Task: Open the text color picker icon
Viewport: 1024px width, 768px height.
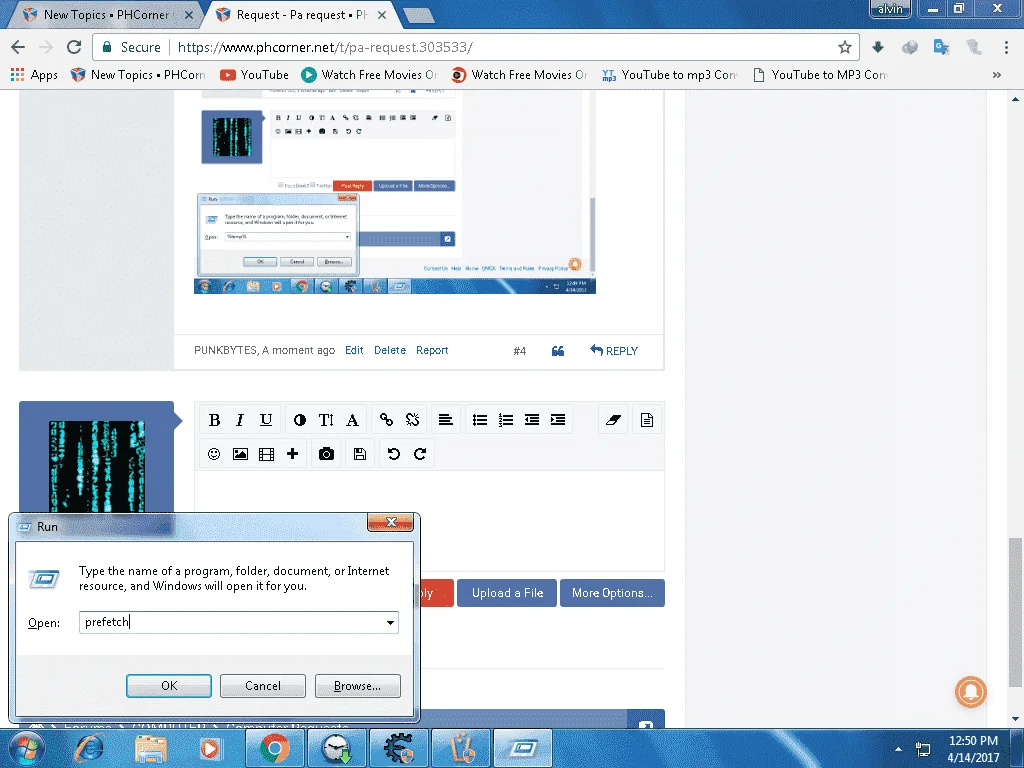Action: 300,420
